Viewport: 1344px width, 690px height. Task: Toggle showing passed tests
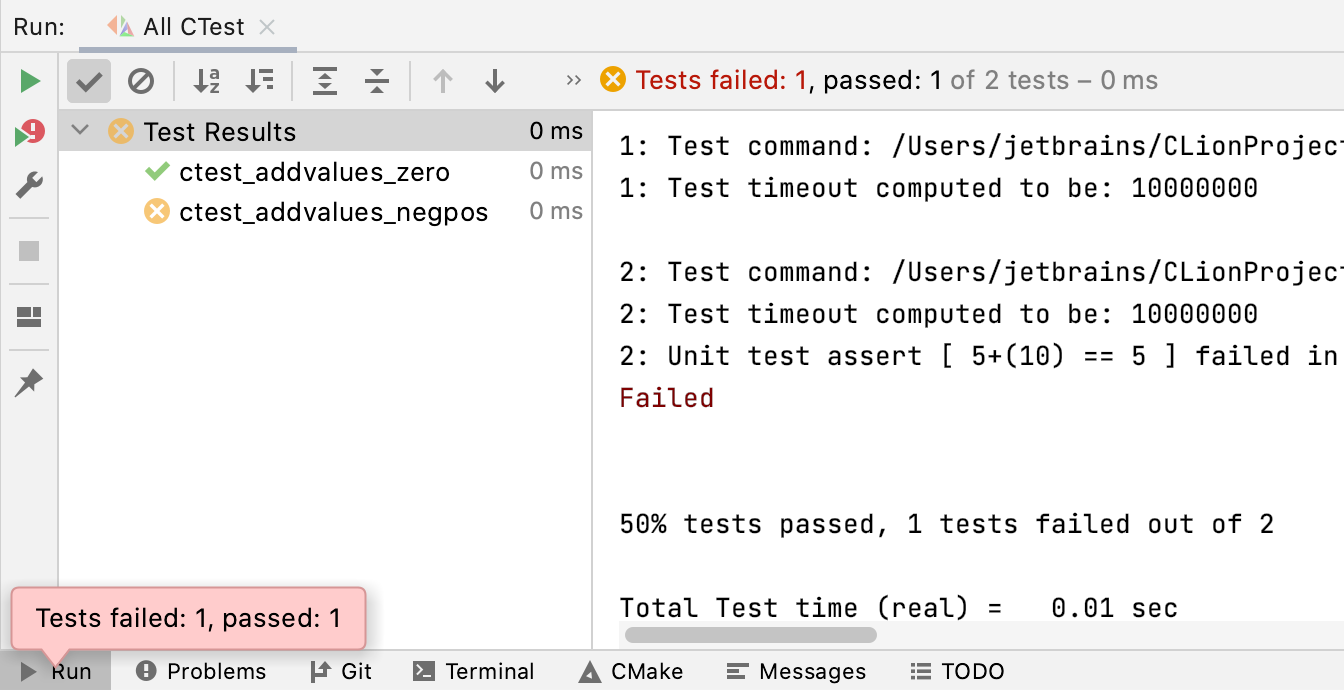pos(88,81)
